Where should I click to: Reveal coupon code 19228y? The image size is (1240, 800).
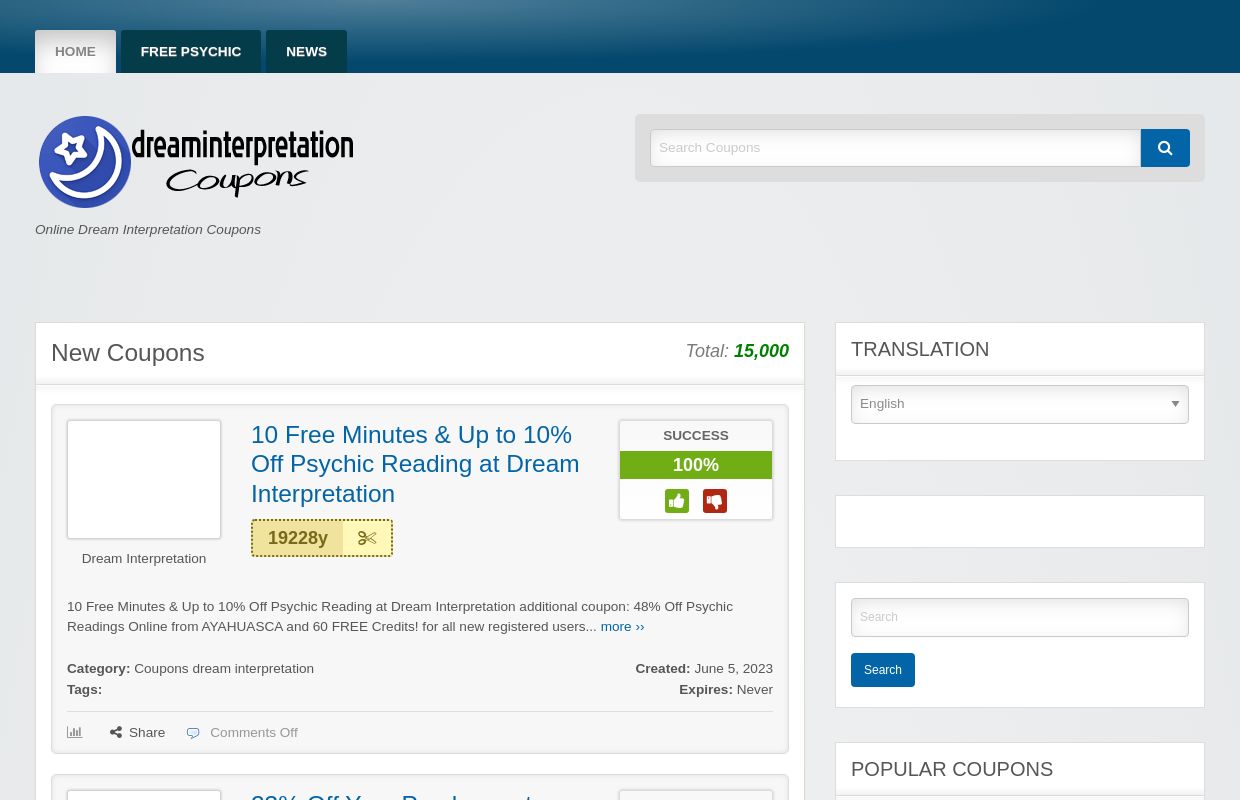tap(322, 538)
